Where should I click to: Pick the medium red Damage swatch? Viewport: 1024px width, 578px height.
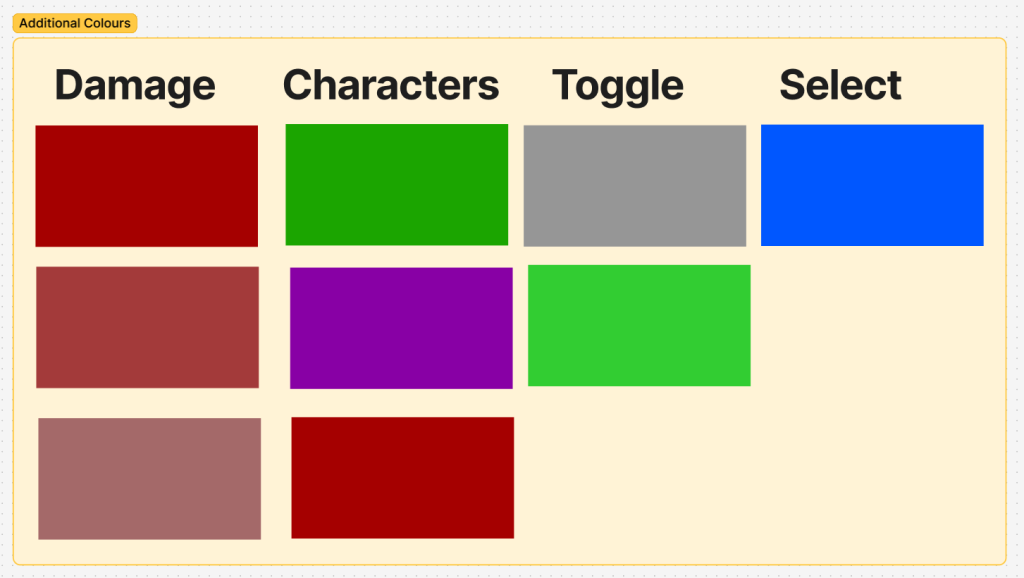147,327
